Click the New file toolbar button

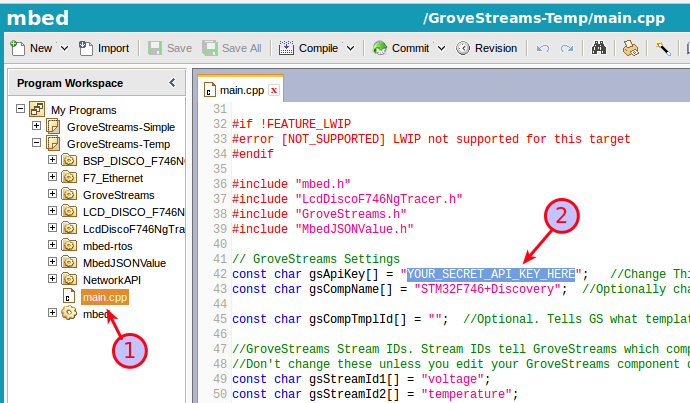(x=32, y=48)
